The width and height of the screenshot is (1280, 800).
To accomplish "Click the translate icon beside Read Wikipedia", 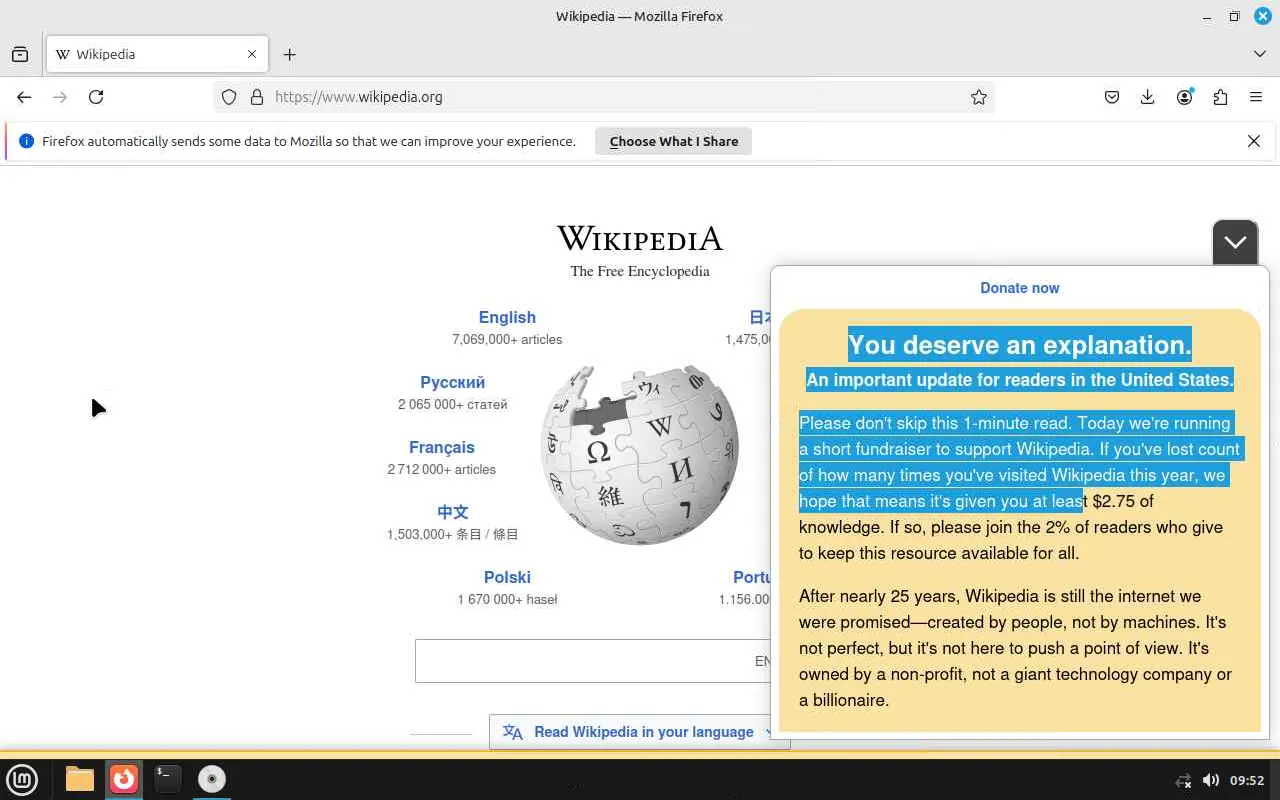I will coord(513,732).
